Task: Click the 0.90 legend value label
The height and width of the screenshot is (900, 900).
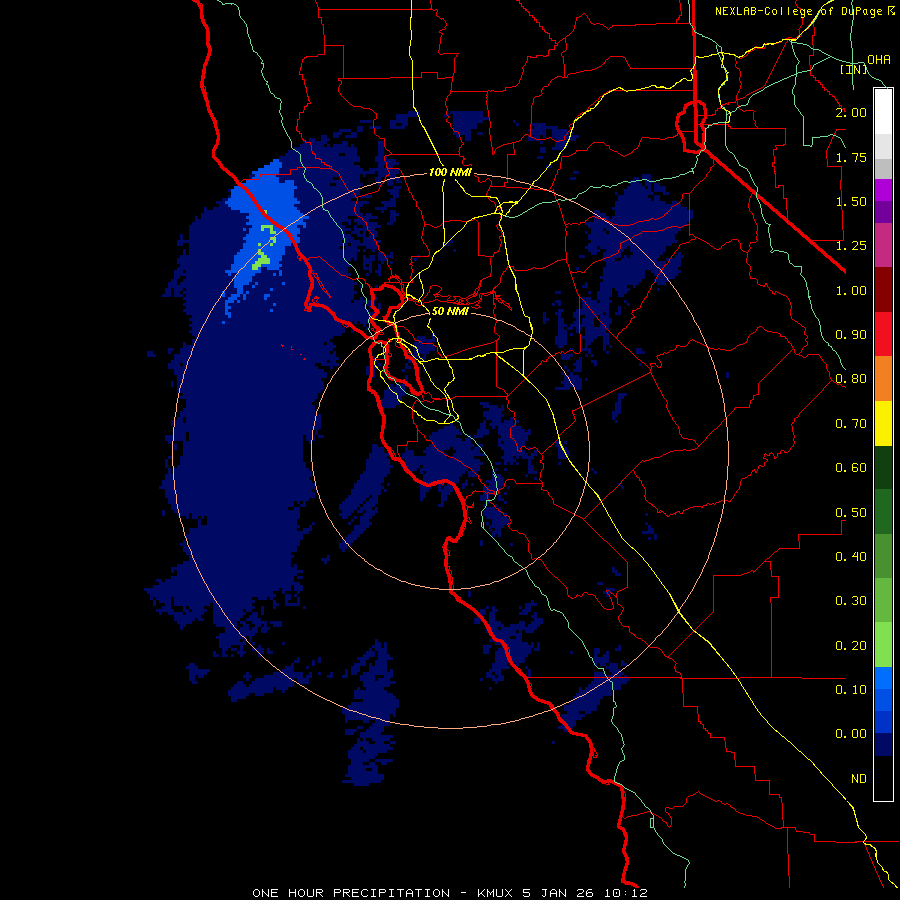Action: 851,335
